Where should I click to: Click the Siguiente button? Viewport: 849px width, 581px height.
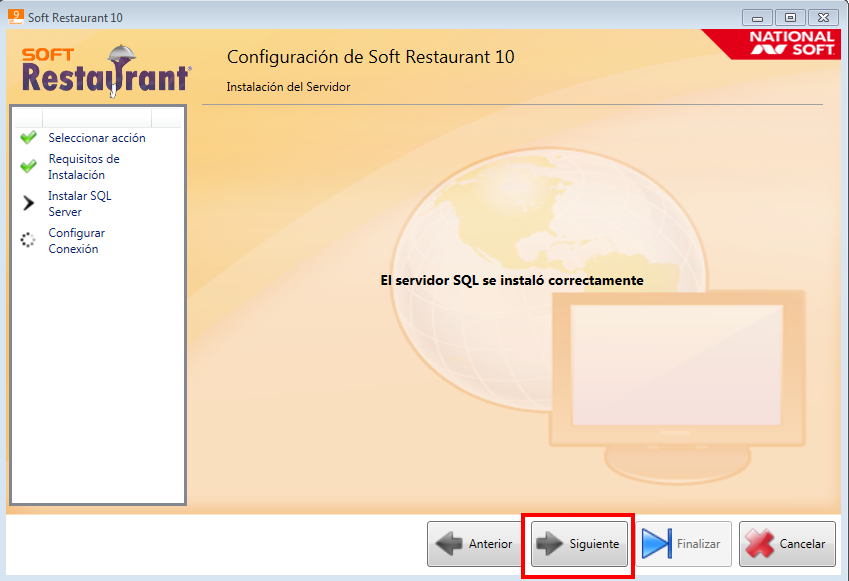(579, 544)
